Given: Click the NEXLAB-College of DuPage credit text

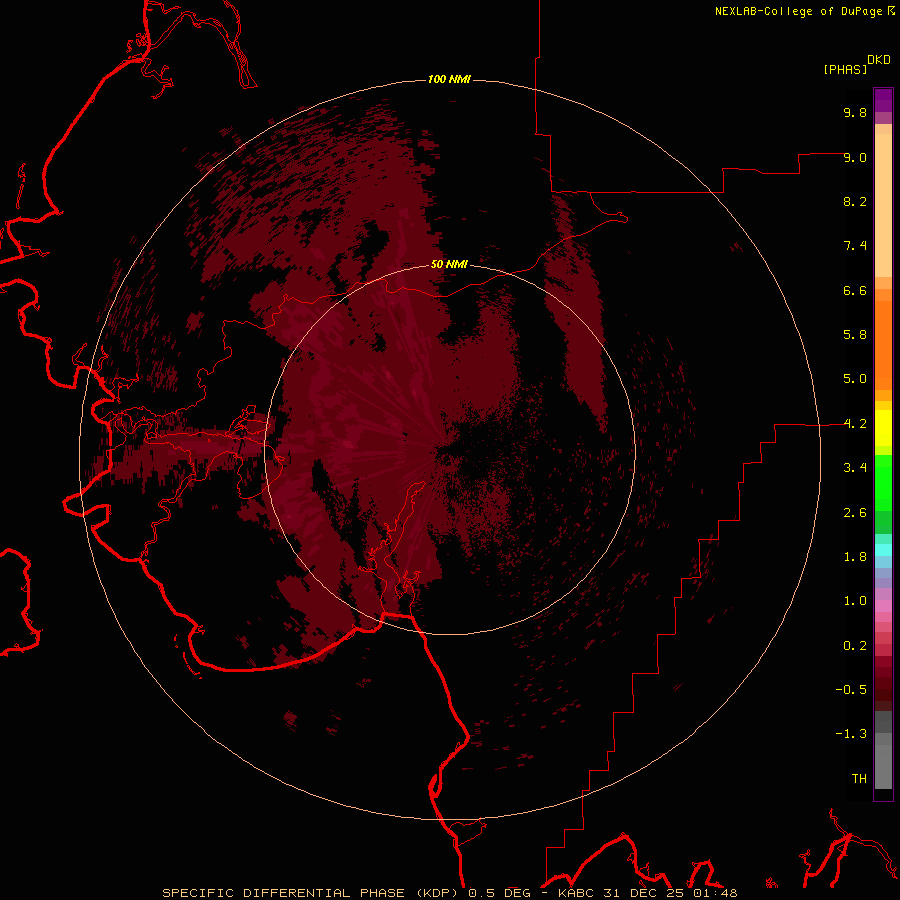Looking at the screenshot, I should pos(799,11).
